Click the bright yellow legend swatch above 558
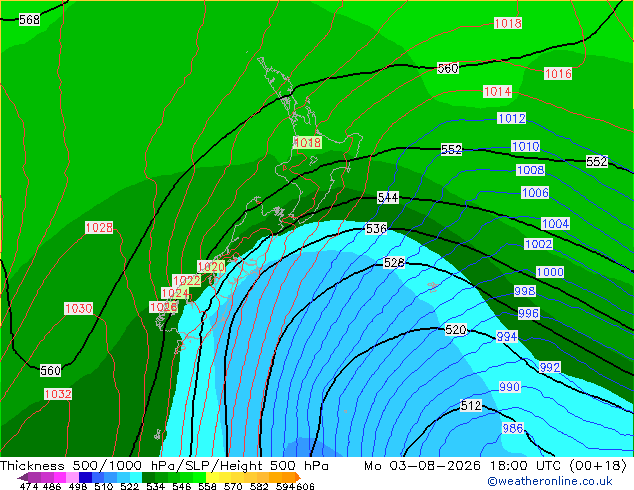634x490 pixels. click(x=212, y=477)
